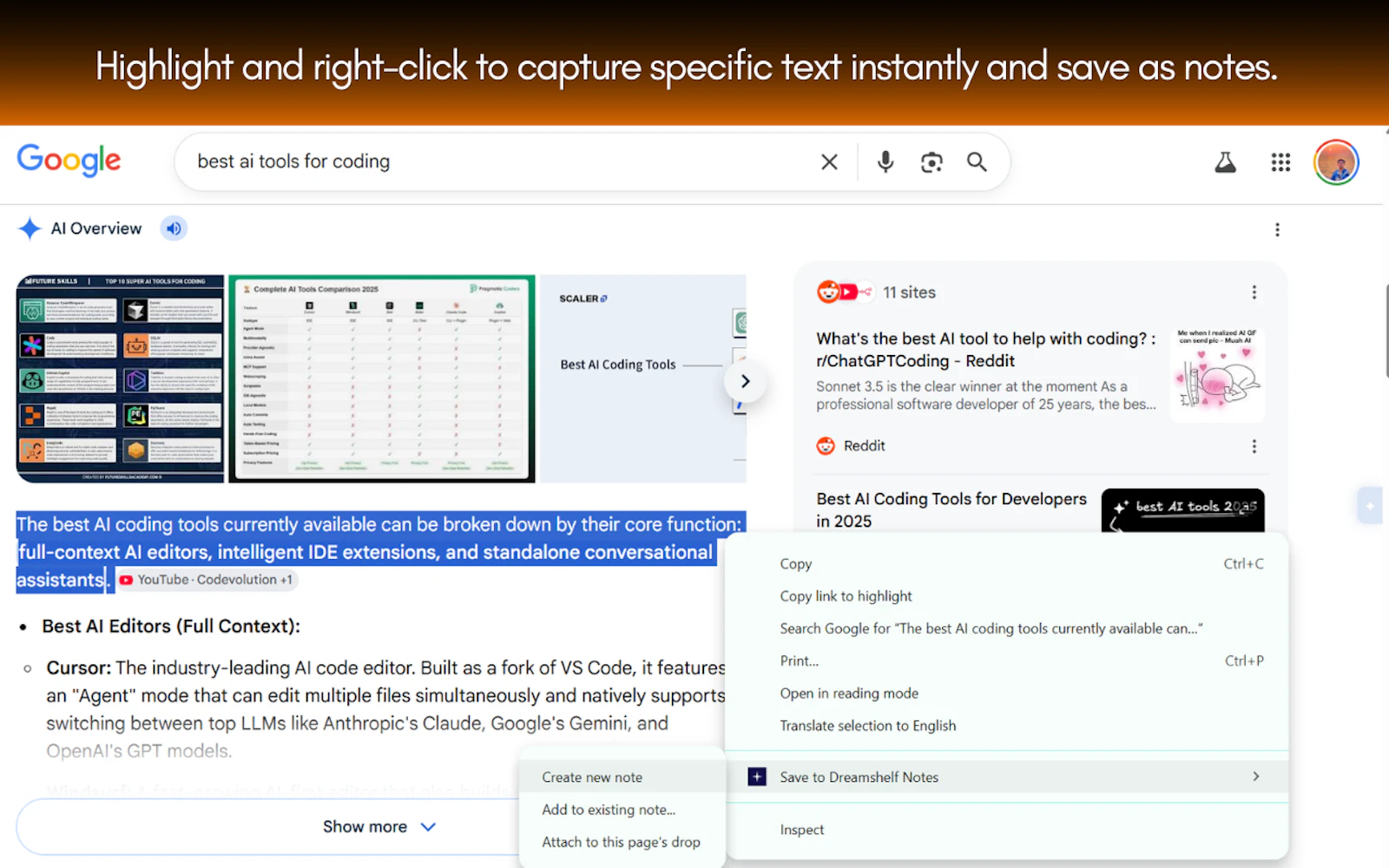1389x868 pixels.
Task: Choose Attach to this page's drop
Action: coord(622,842)
